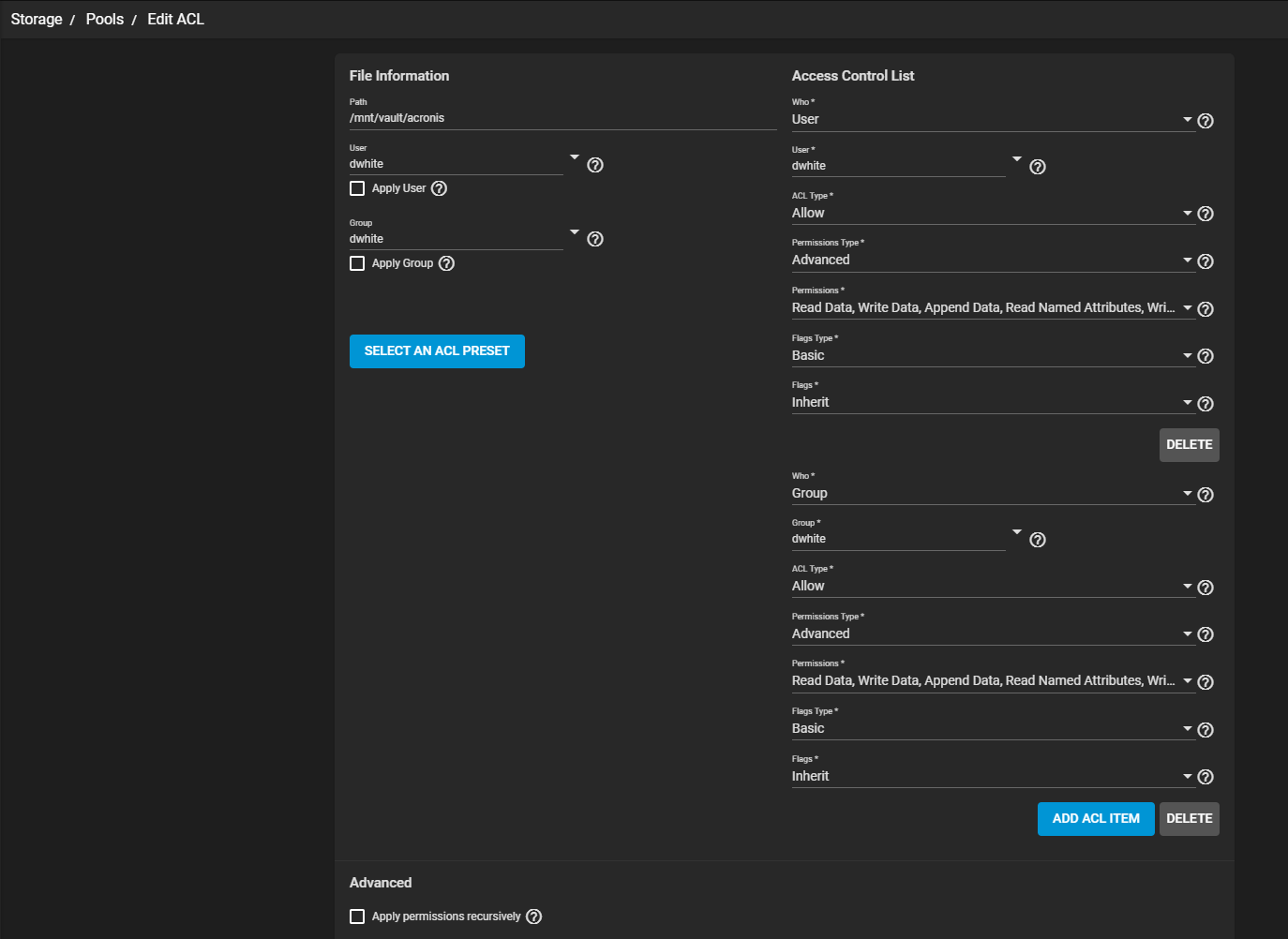1288x939 pixels.
Task: Show help for second entry ACL Type
Action: pyautogui.click(x=1206, y=588)
